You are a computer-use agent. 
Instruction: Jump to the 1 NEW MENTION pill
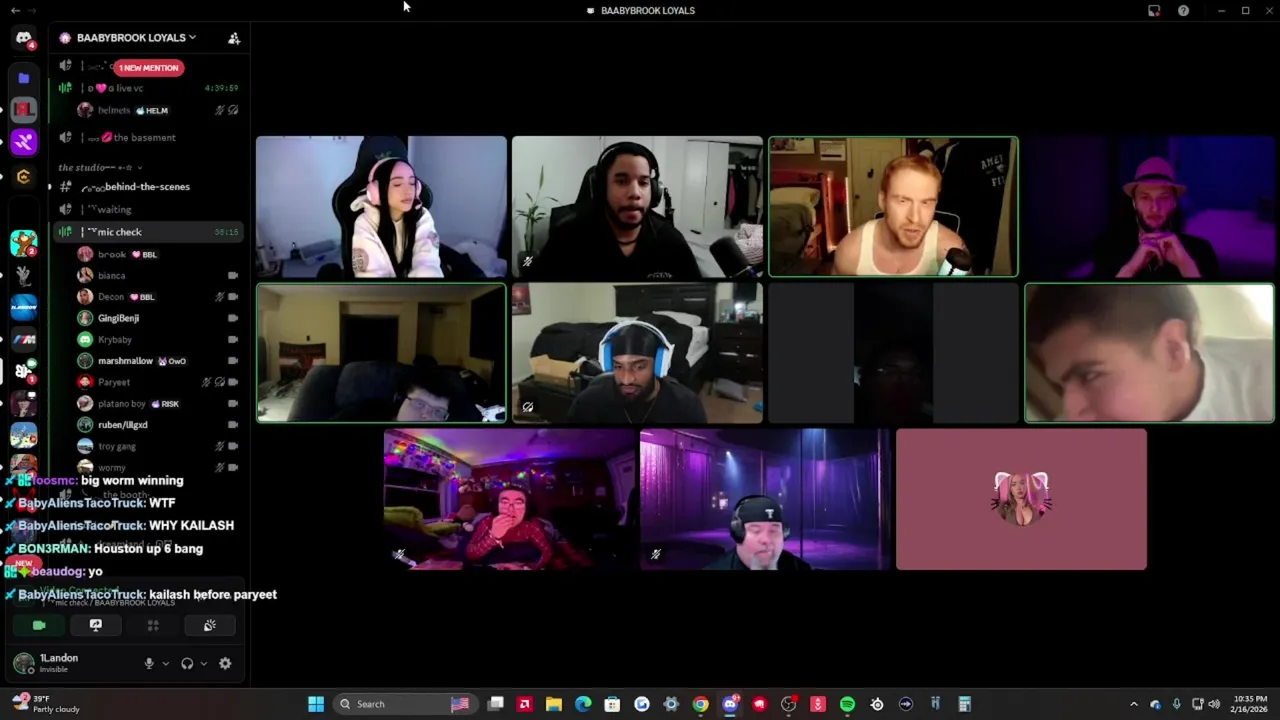pos(147,68)
